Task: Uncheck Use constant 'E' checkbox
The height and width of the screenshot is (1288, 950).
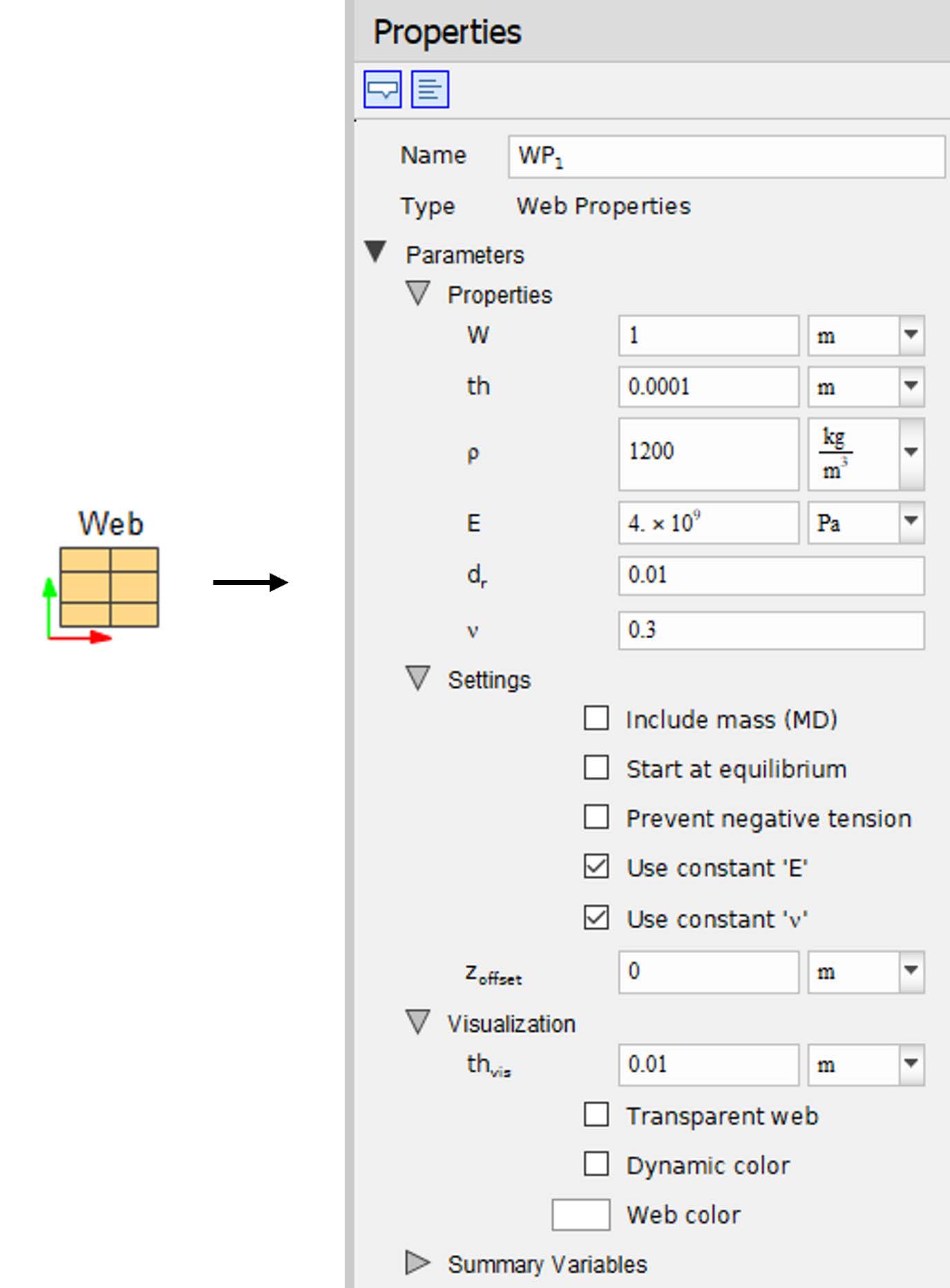Action: [x=596, y=867]
